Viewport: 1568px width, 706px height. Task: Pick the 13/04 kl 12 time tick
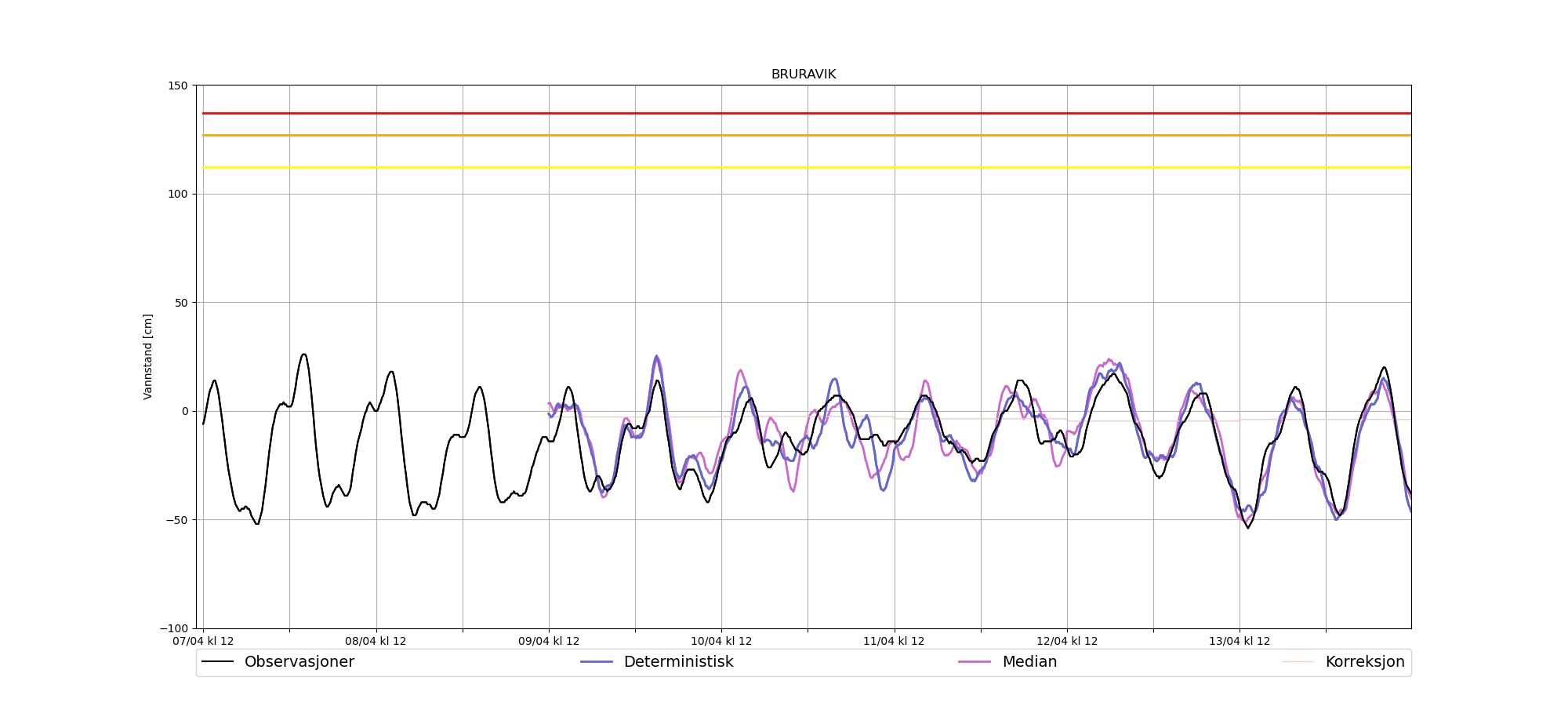click(x=1240, y=641)
